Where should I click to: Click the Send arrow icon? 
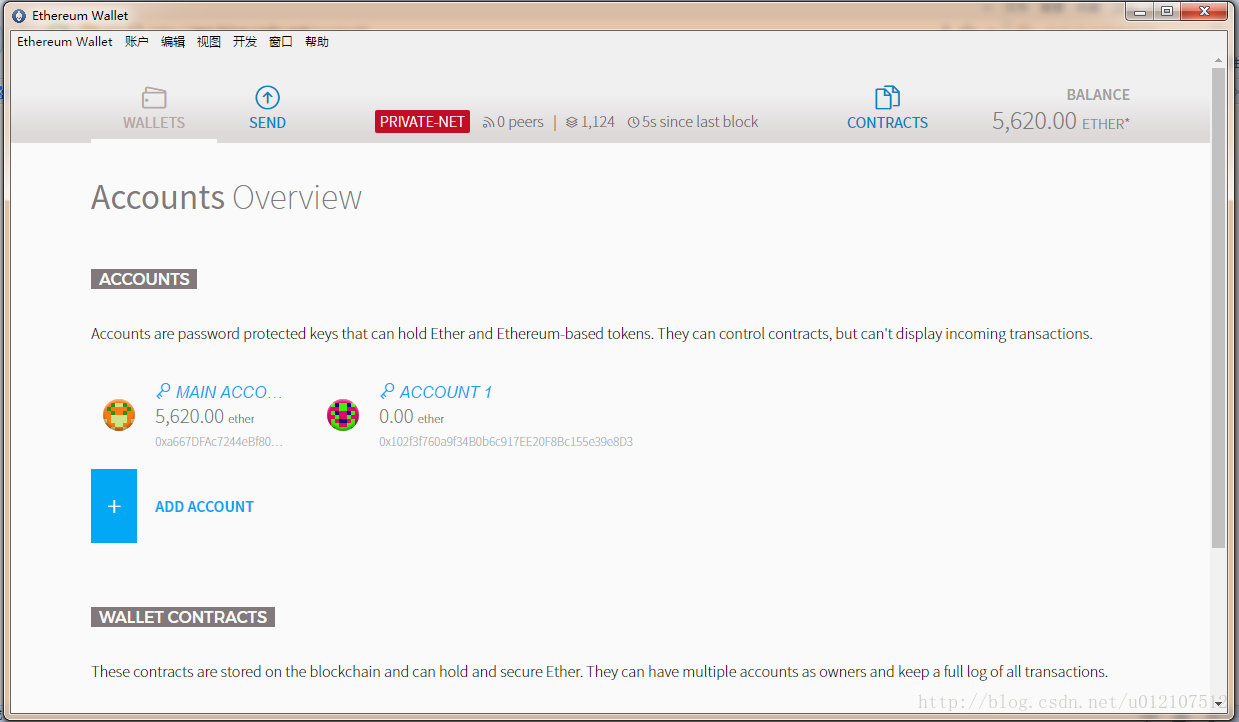[x=267, y=97]
